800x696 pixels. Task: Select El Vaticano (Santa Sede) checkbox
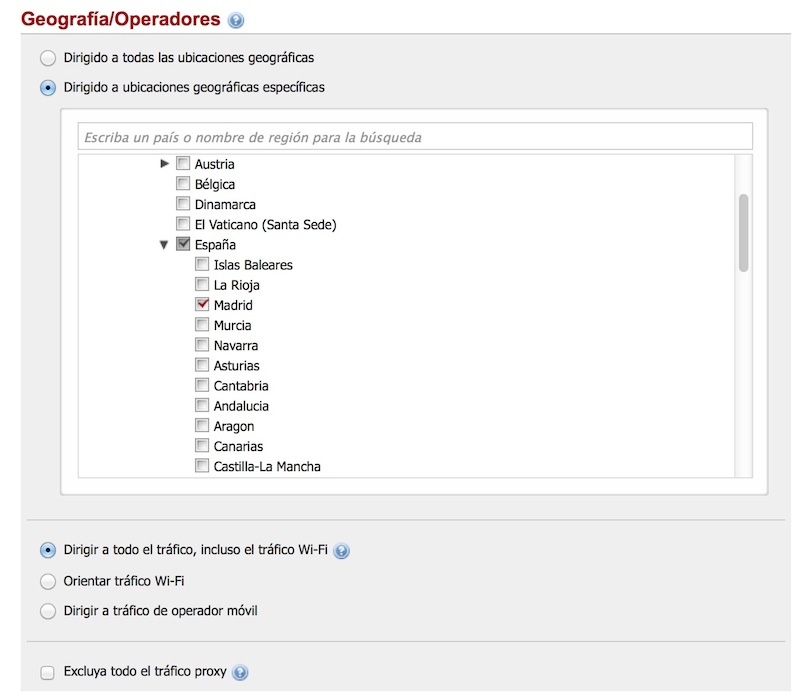click(x=183, y=224)
